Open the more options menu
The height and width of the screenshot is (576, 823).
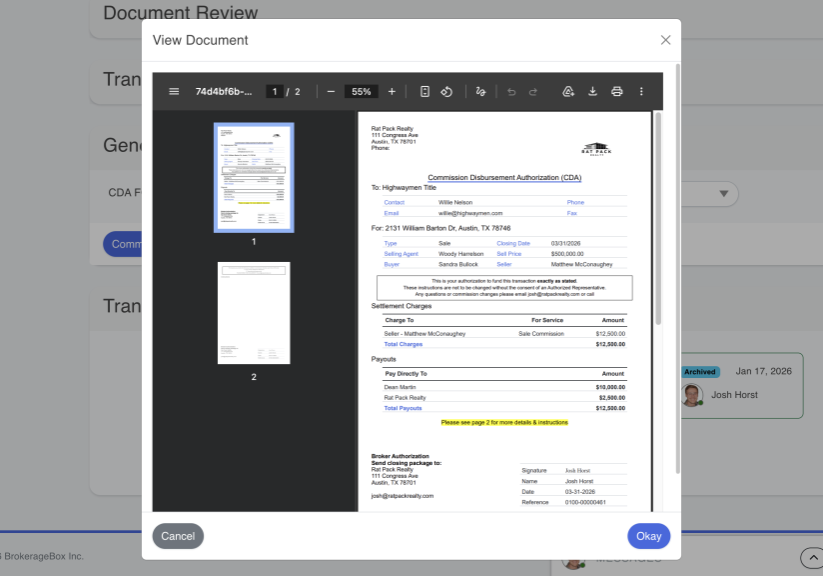pyautogui.click(x=641, y=91)
